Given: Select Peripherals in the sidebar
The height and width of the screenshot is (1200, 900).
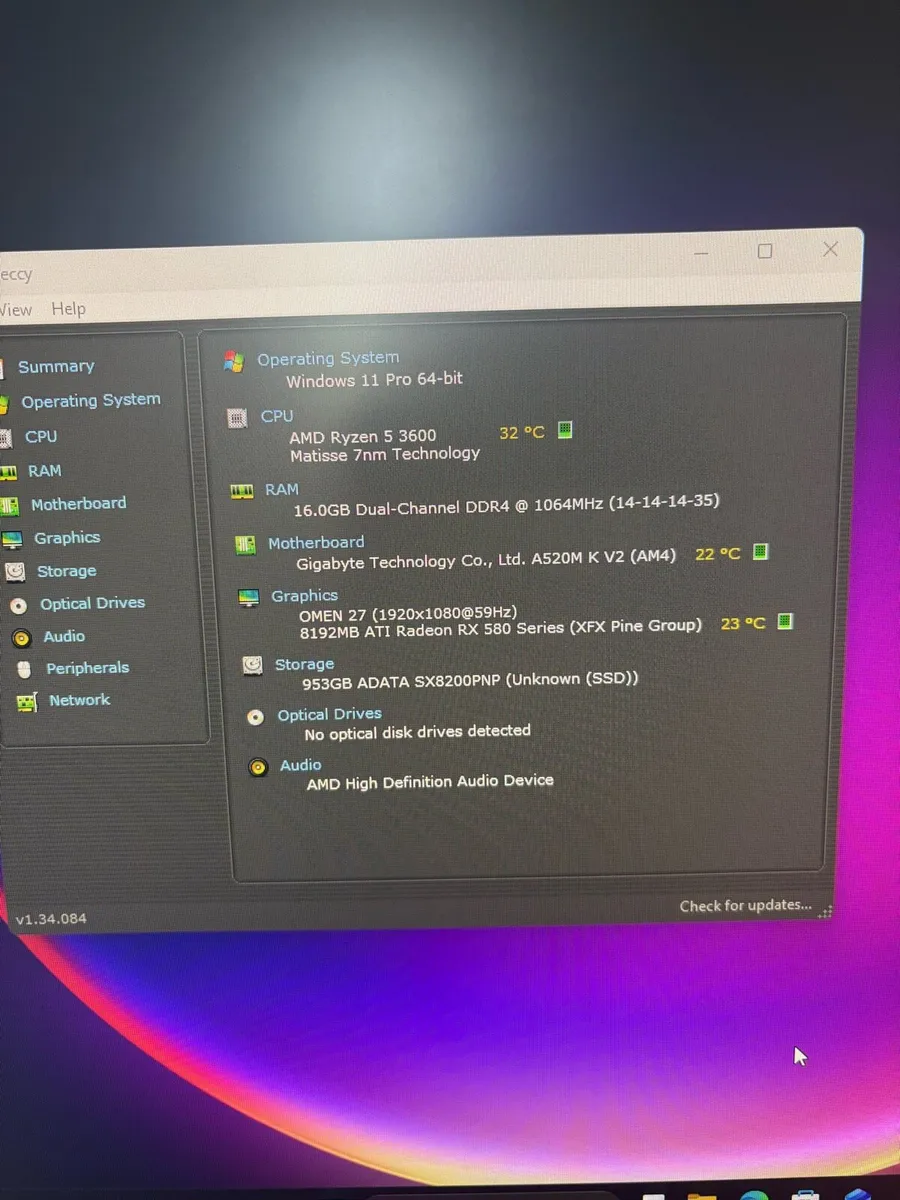Looking at the screenshot, I should pos(87,668).
